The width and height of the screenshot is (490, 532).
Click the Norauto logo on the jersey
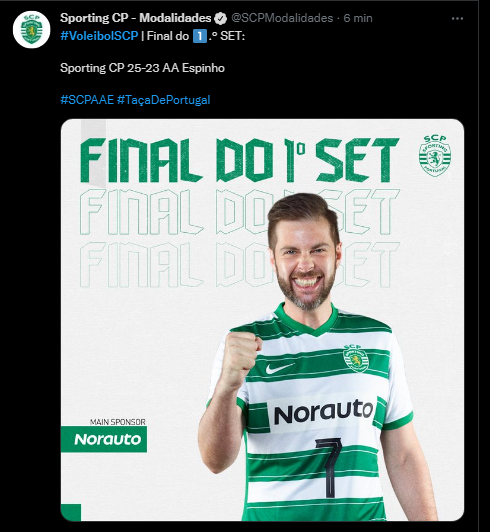(324, 412)
